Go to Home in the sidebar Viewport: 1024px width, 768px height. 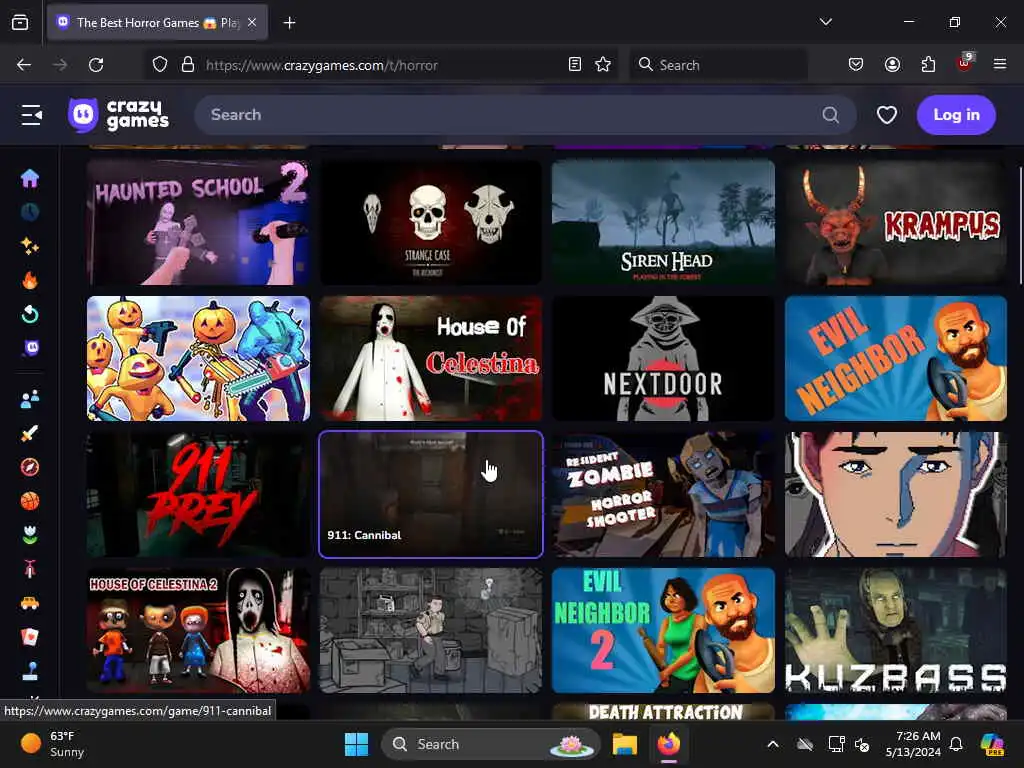(29, 178)
